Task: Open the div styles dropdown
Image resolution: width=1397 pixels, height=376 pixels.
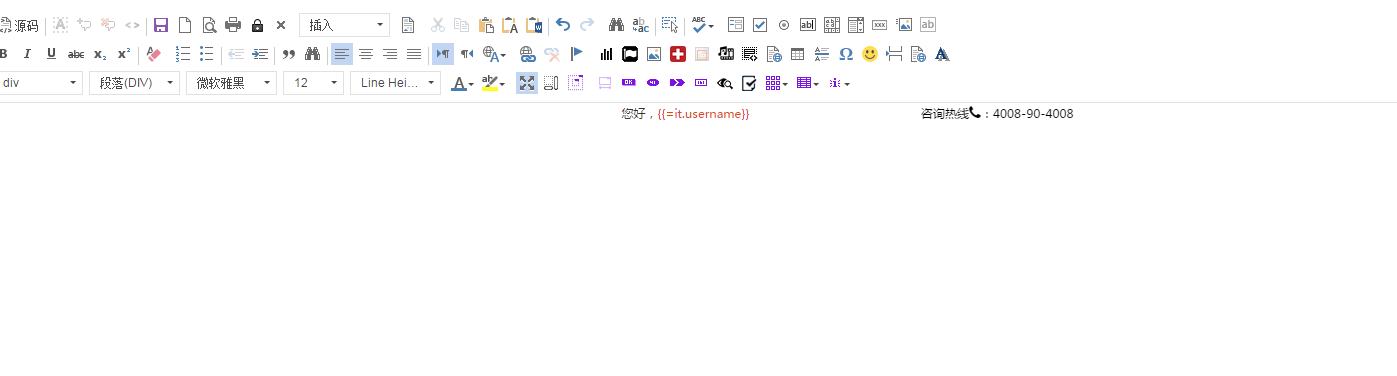Action: pyautogui.click(x=40, y=83)
